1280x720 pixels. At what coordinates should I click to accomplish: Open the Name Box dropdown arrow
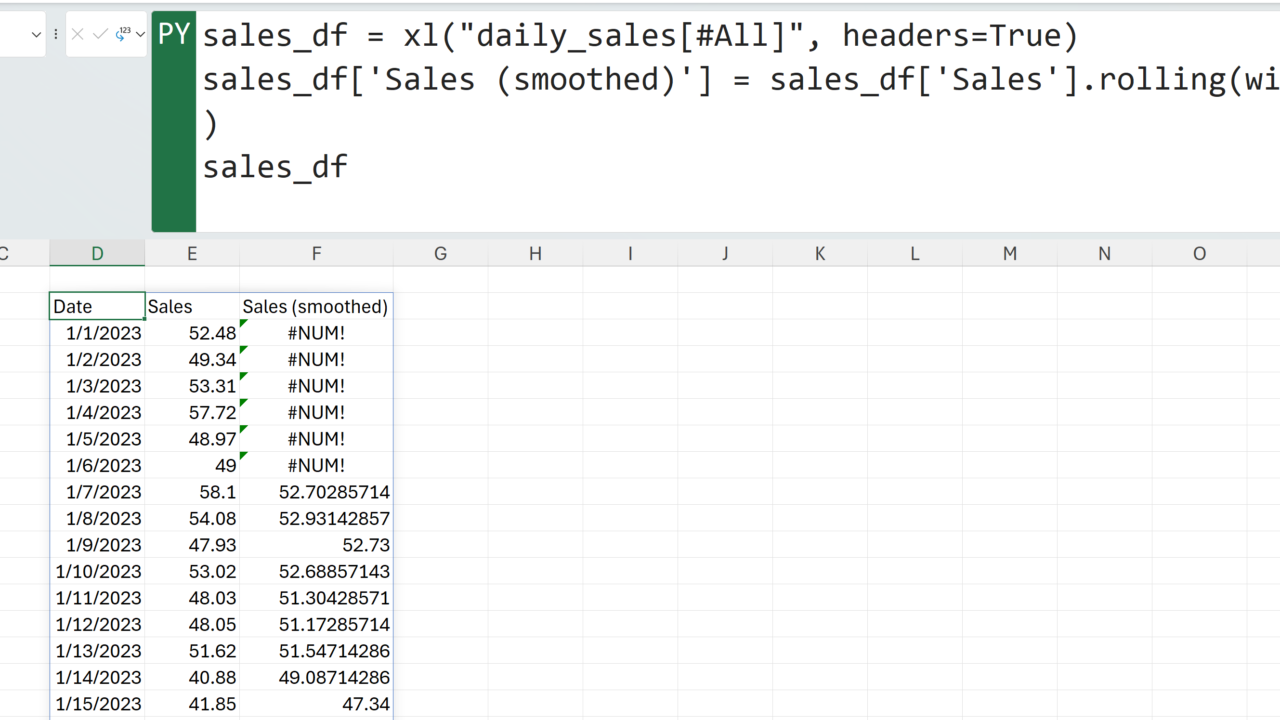(x=37, y=35)
